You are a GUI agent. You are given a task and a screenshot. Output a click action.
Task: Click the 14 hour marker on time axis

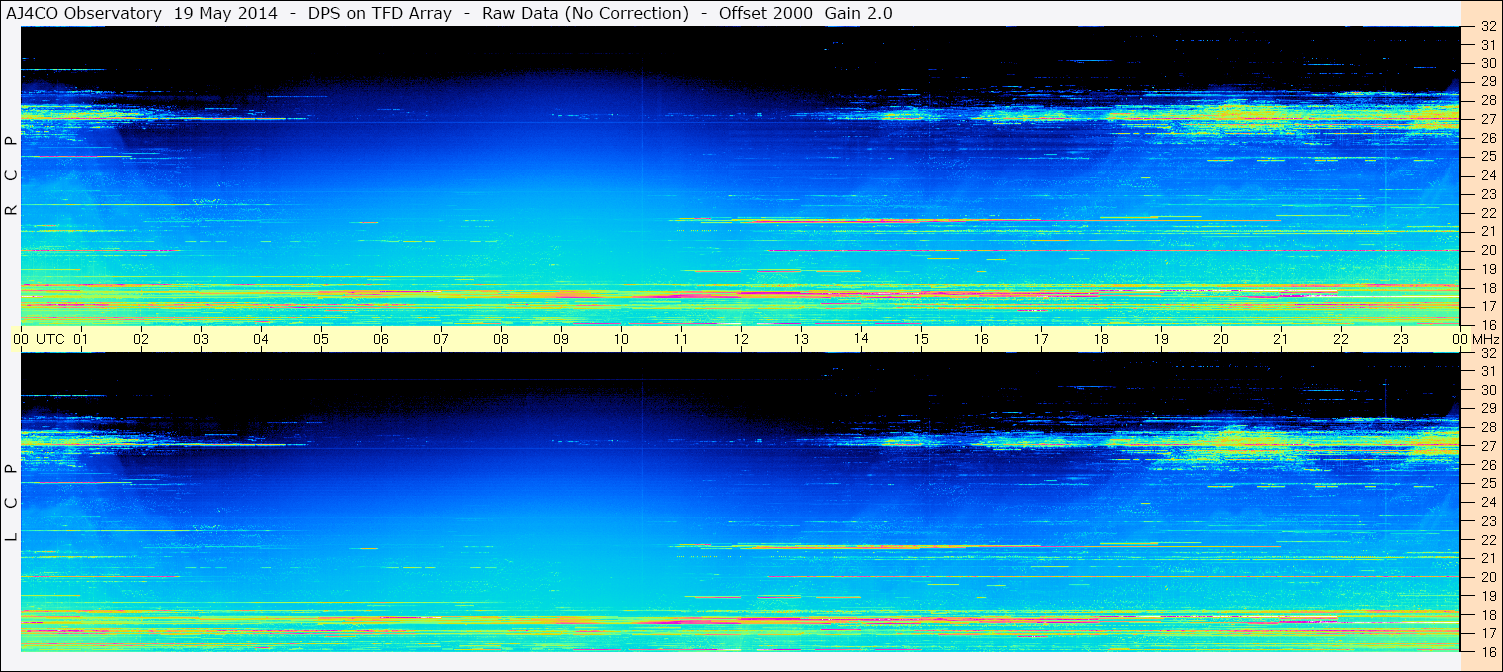pyautogui.click(x=861, y=338)
